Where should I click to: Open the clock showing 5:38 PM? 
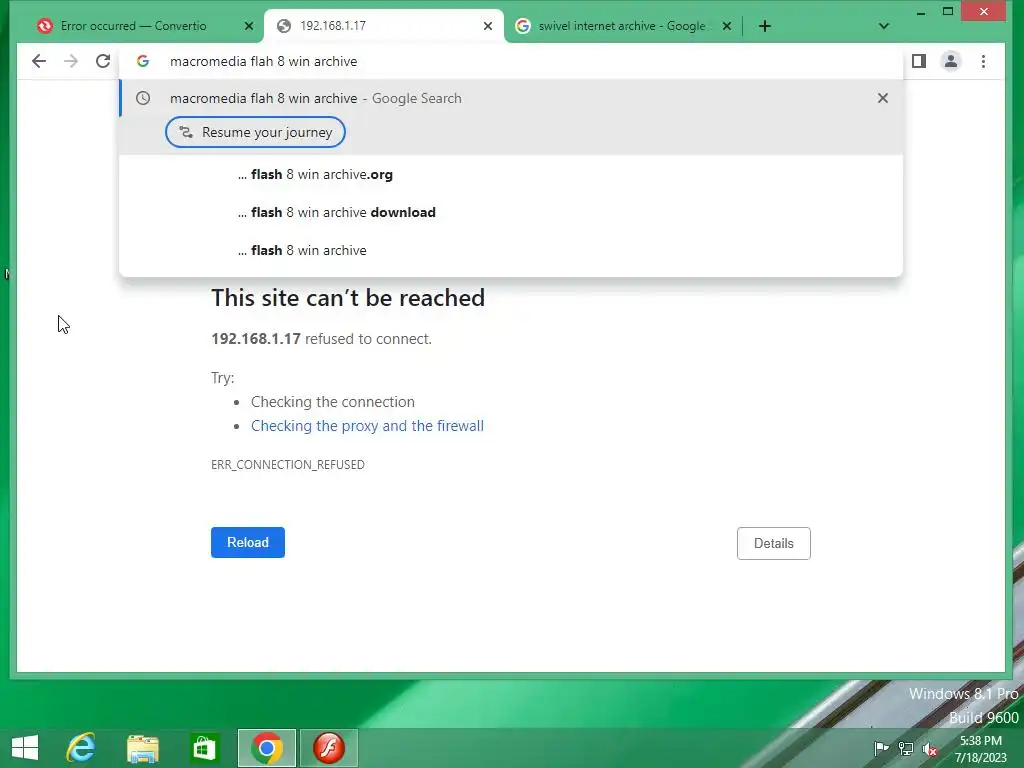980,749
